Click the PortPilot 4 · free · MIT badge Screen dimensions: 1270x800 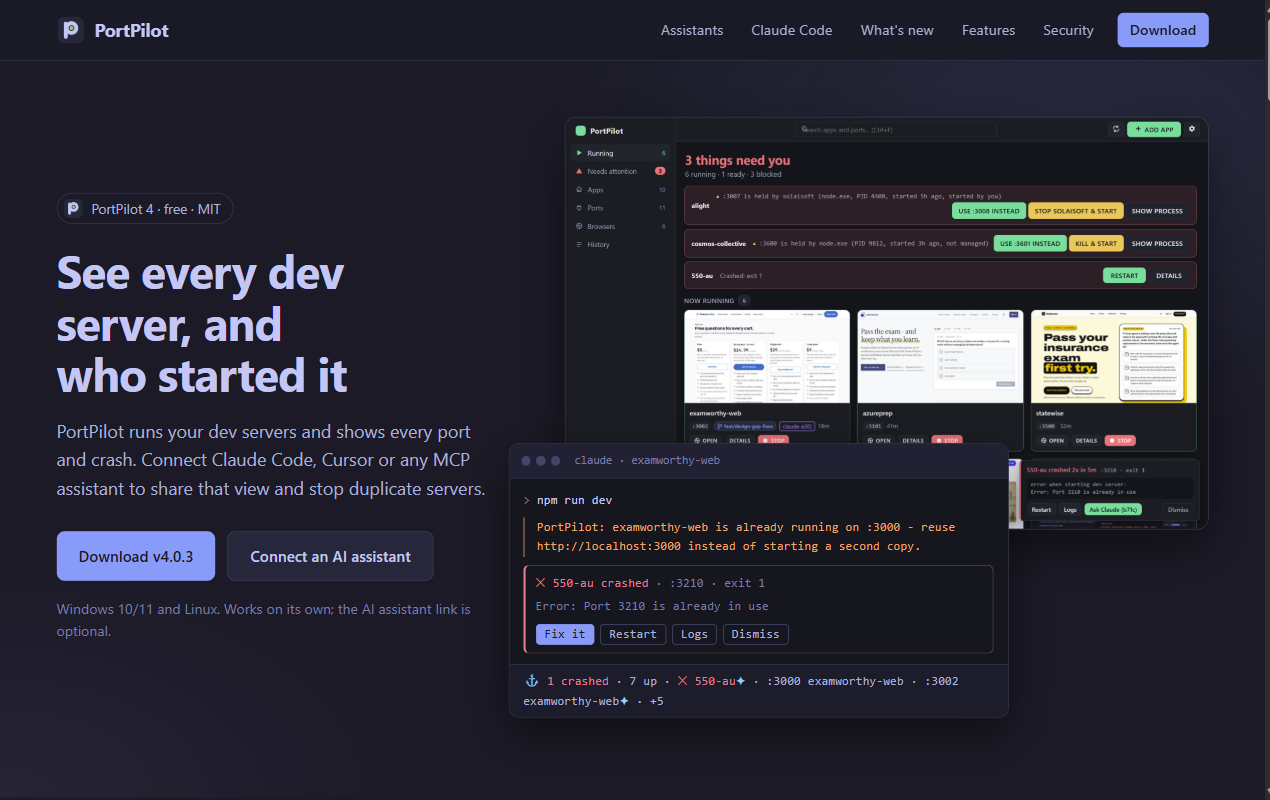pyautogui.click(x=145, y=209)
